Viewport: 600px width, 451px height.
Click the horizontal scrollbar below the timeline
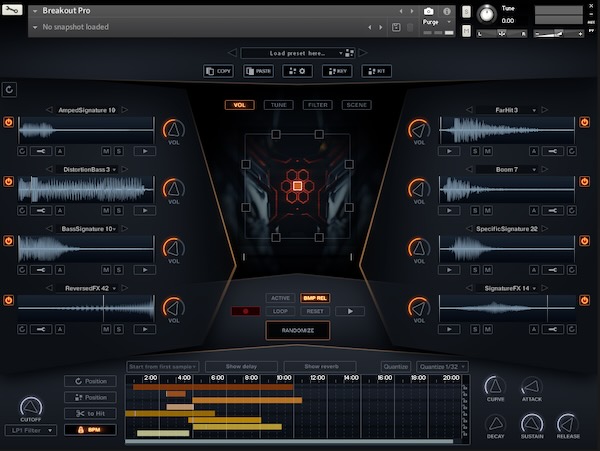pos(289,441)
